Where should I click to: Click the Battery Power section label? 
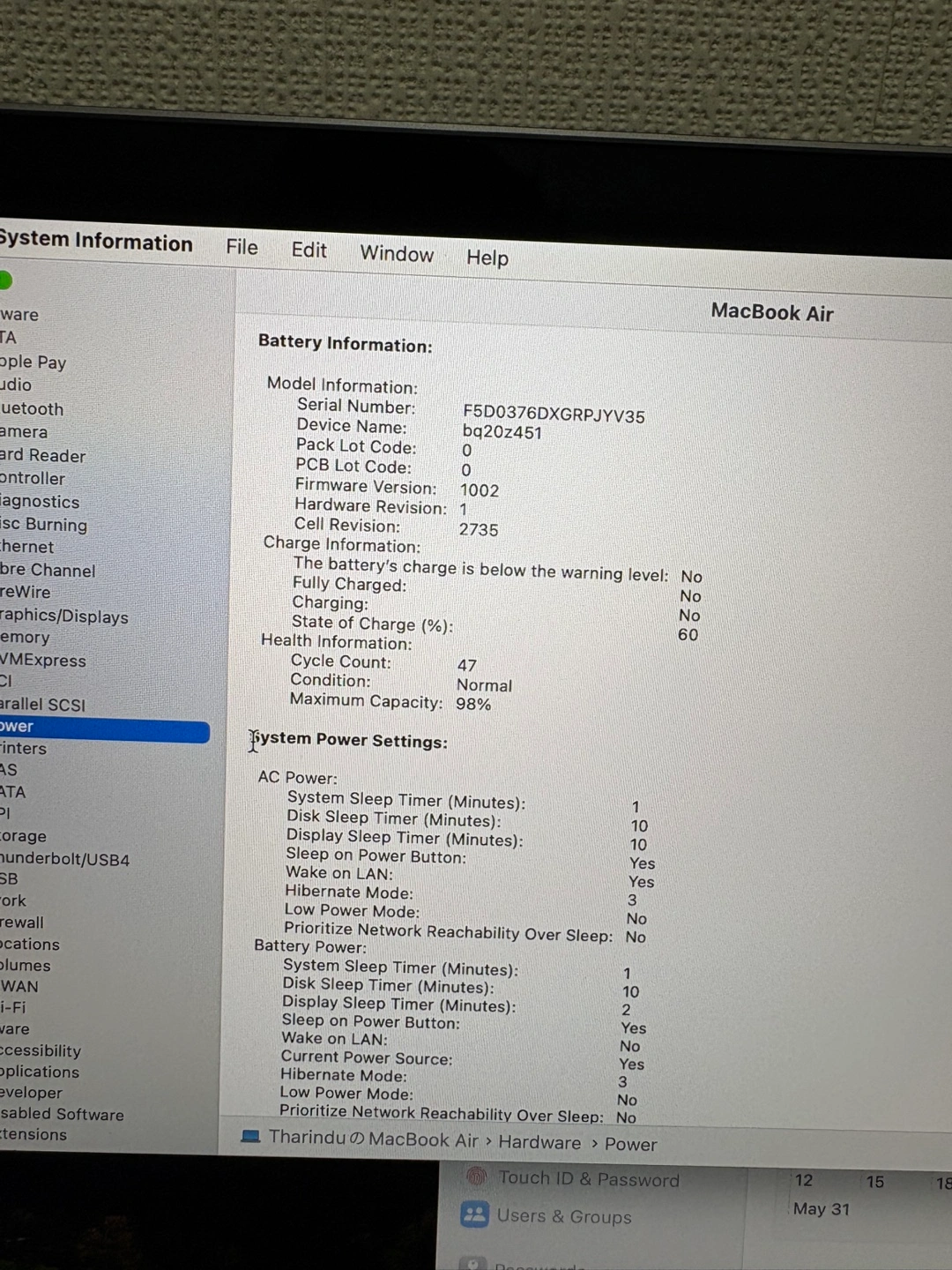click(x=309, y=945)
